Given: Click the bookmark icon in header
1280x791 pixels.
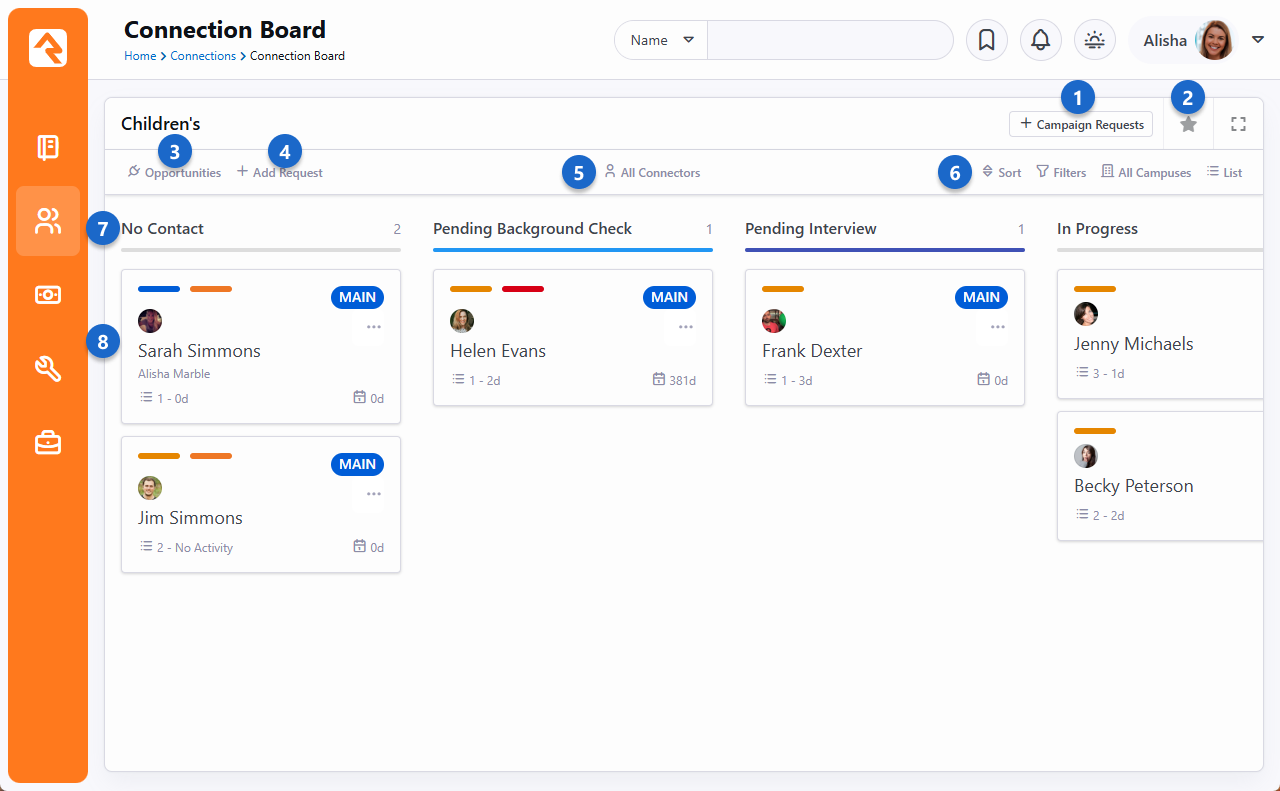Looking at the screenshot, I should [986, 40].
